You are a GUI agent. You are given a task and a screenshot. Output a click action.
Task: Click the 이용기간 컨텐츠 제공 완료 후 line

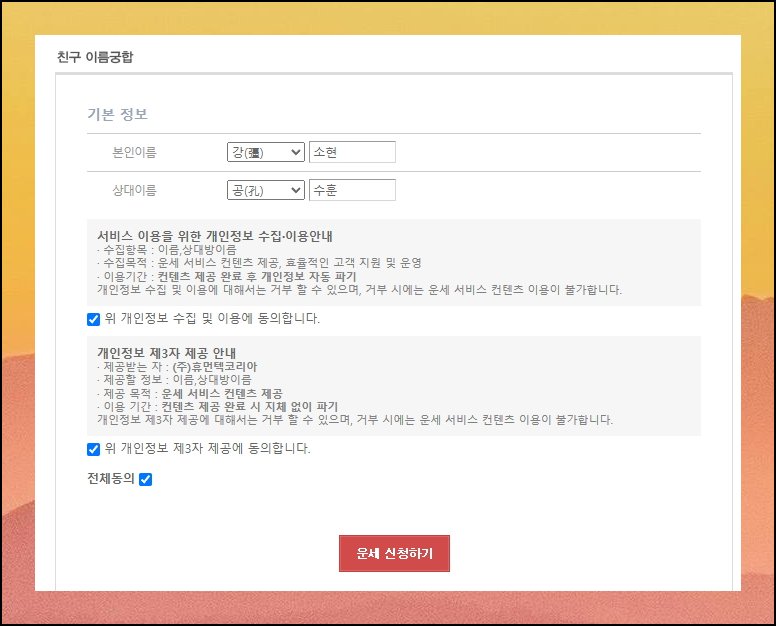227,276
